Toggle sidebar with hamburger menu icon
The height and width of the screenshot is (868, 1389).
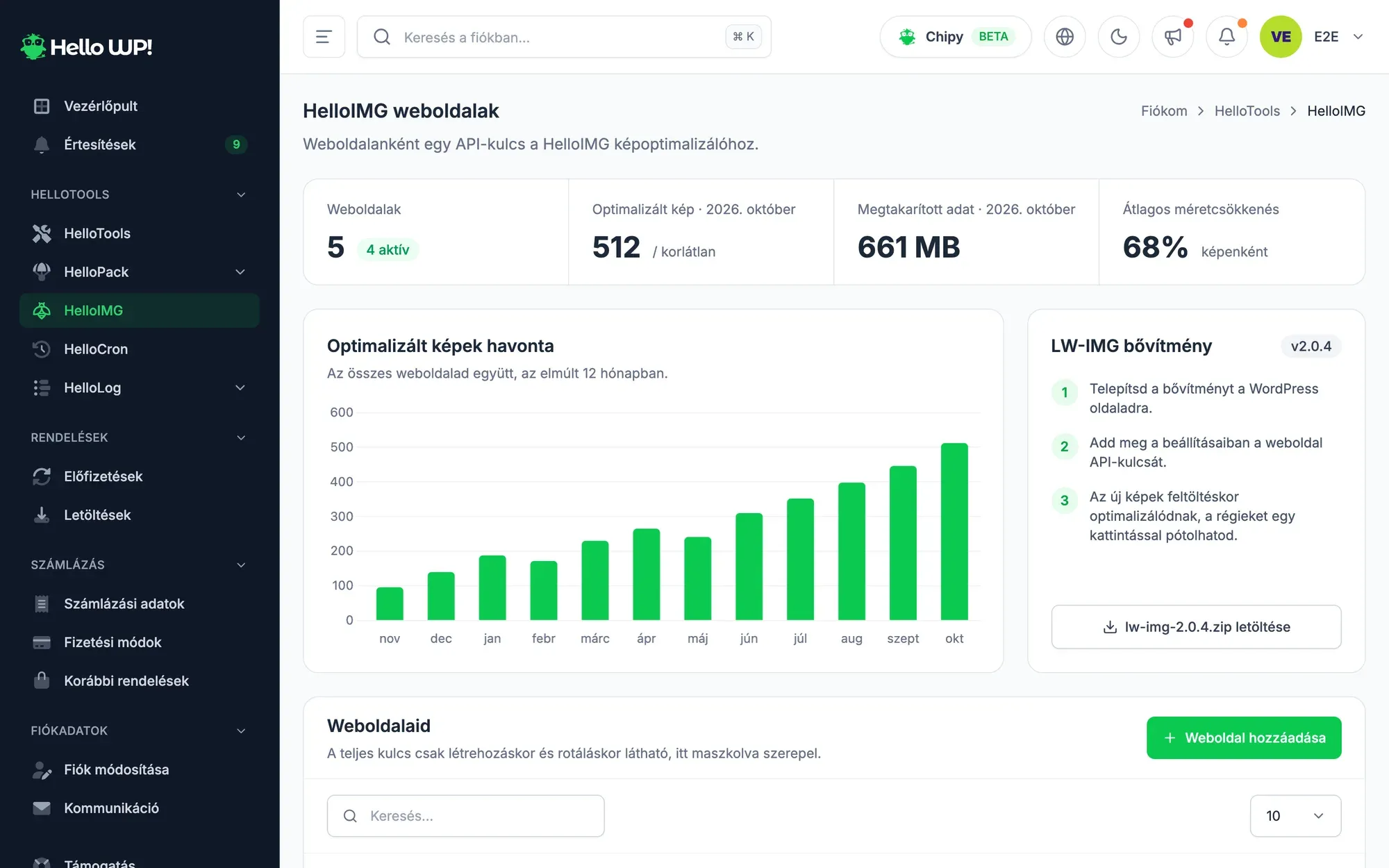pyautogui.click(x=324, y=37)
